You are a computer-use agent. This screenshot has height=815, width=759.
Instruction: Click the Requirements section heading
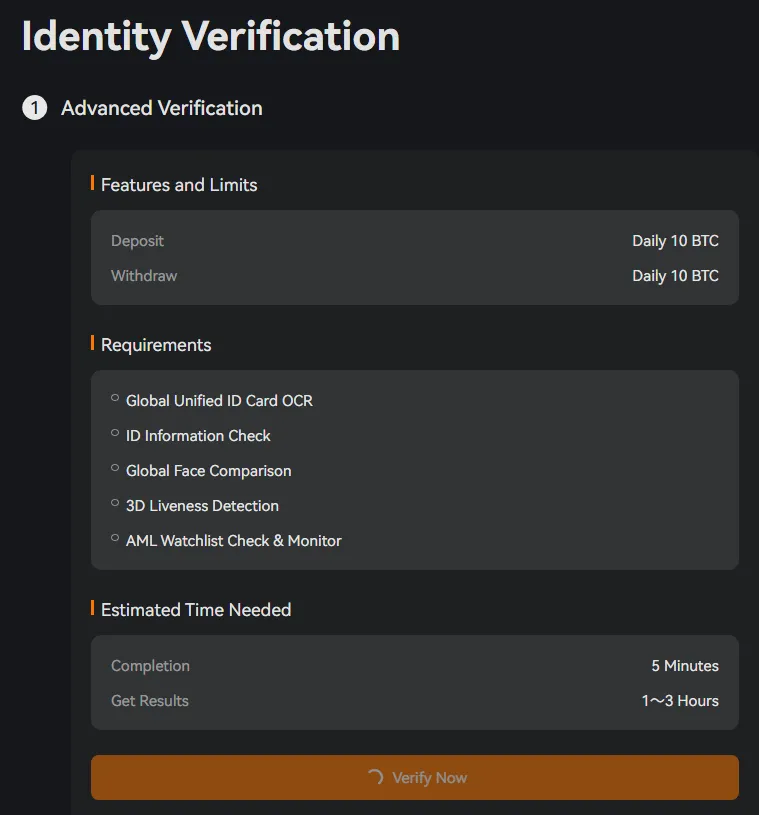coord(156,345)
